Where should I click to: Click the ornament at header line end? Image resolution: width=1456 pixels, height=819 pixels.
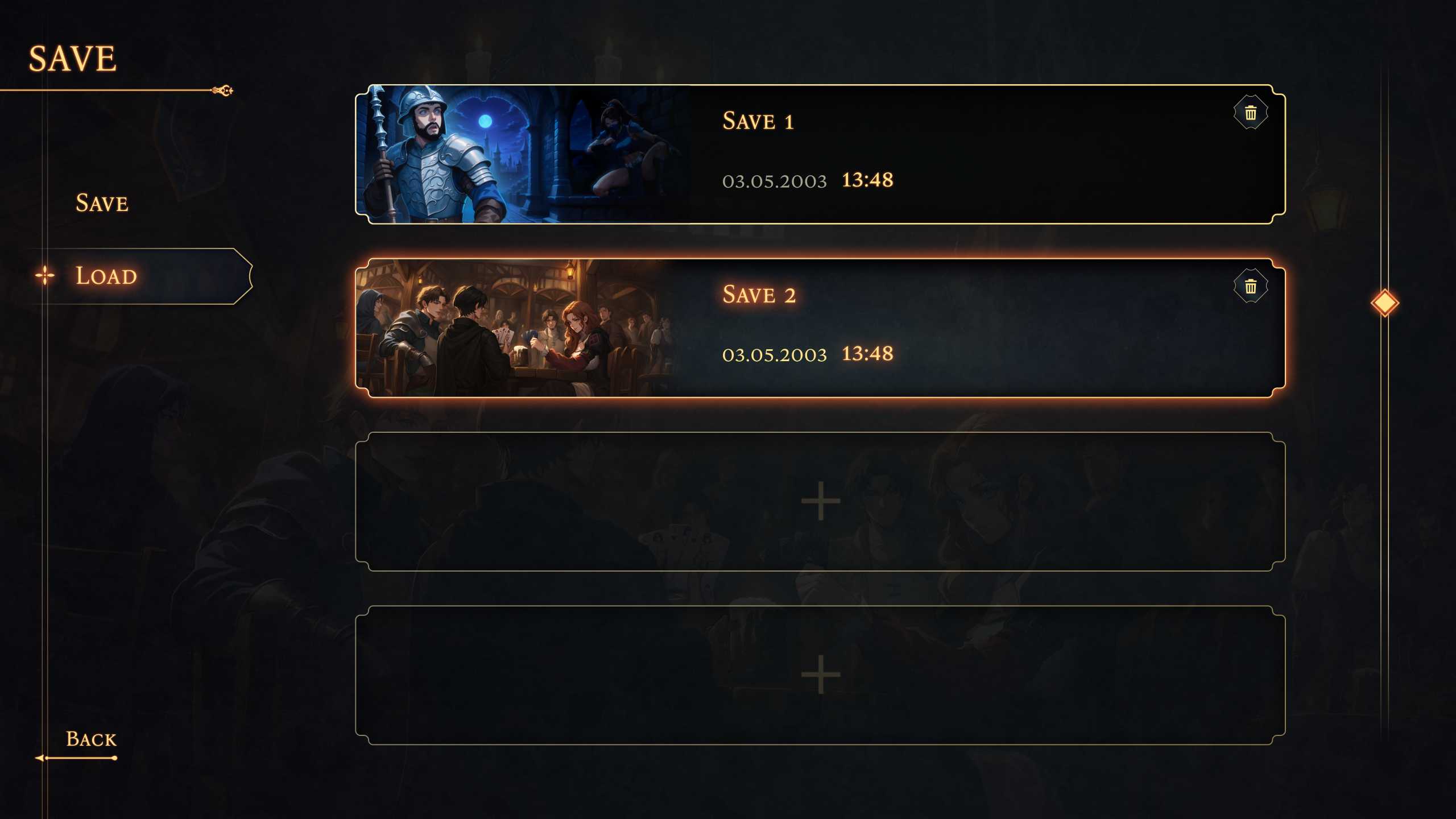coord(223,90)
